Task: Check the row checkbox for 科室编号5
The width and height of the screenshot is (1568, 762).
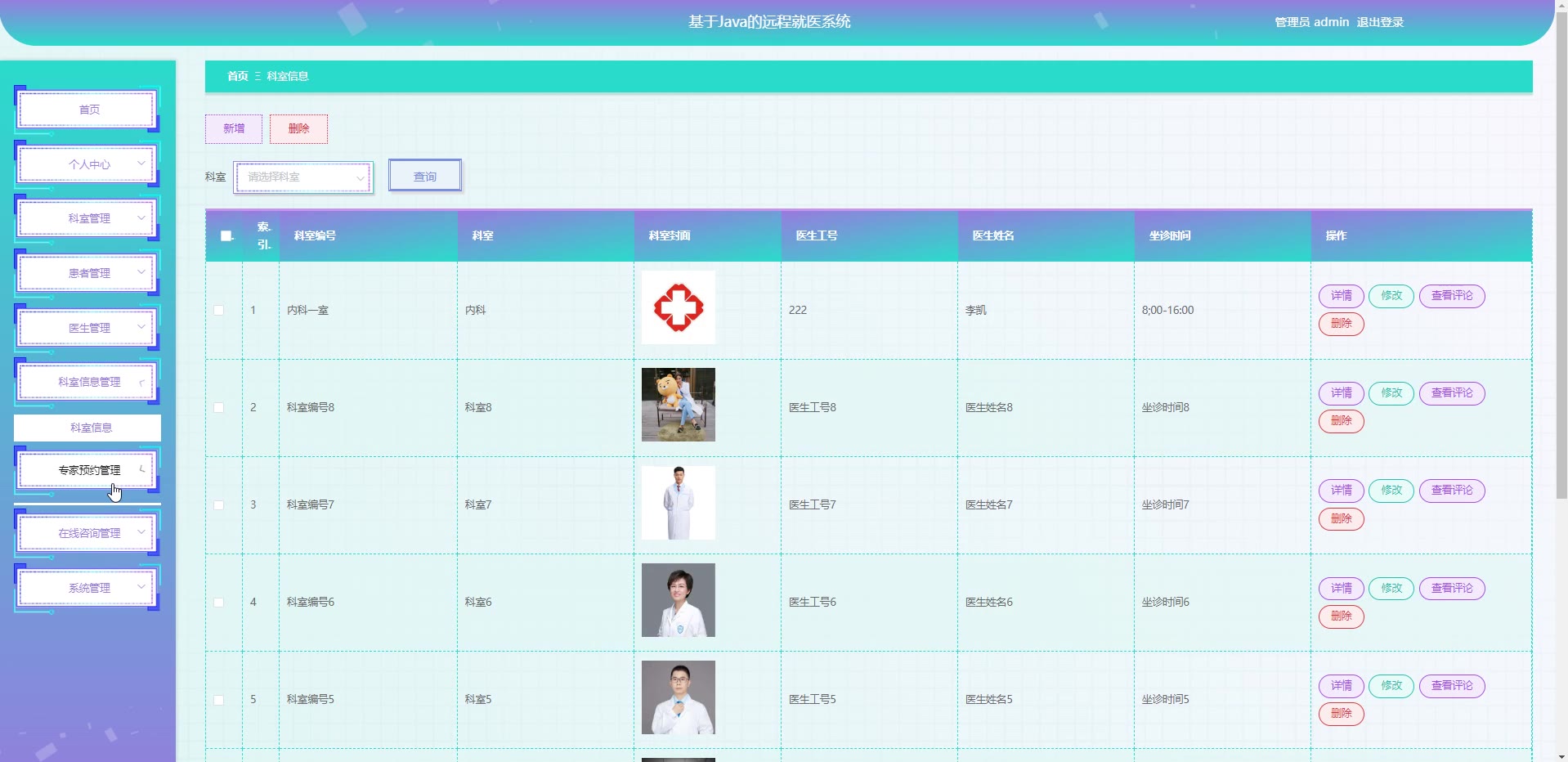Action: [x=218, y=700]
